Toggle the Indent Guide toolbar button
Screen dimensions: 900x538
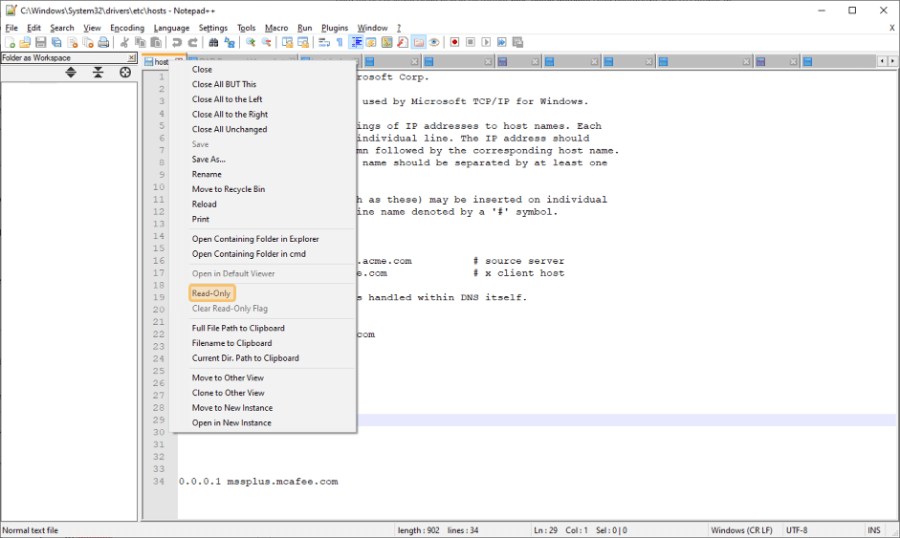[356, 42]
